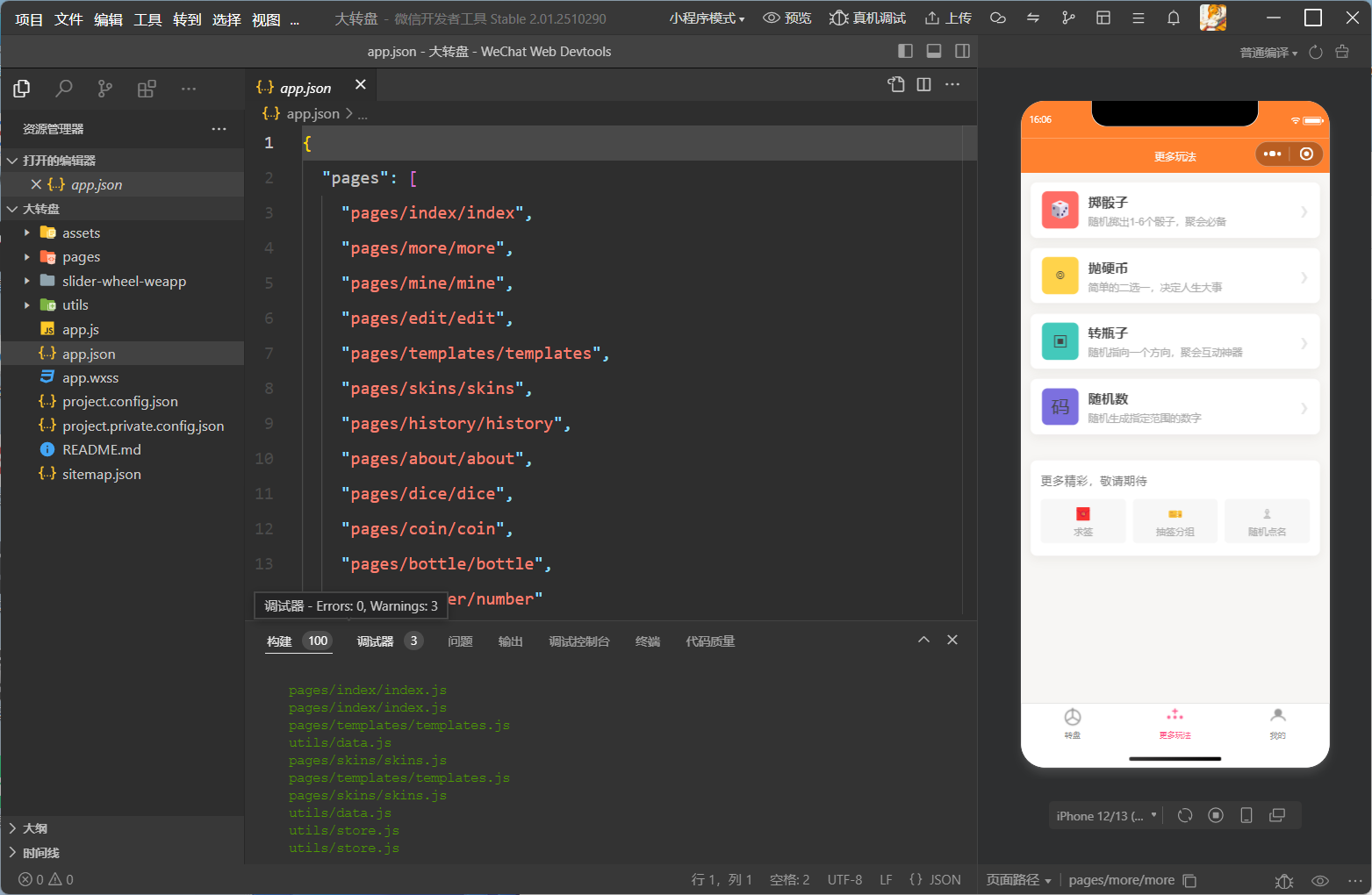Screen dimensions: 1372x895
Task: Click 真机调试 remote debug button
Action: point(868,18)
